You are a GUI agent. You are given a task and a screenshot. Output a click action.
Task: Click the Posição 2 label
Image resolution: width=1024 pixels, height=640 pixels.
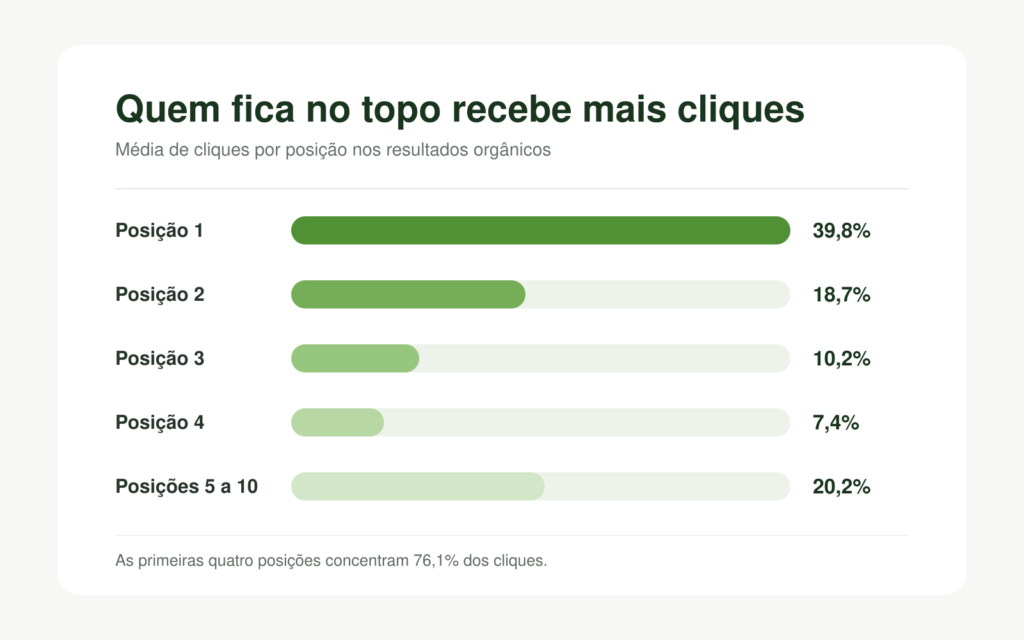160,295
